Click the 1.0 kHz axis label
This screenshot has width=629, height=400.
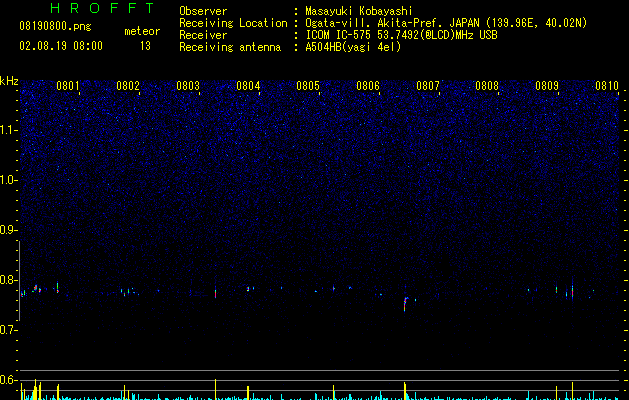point(9,180)
